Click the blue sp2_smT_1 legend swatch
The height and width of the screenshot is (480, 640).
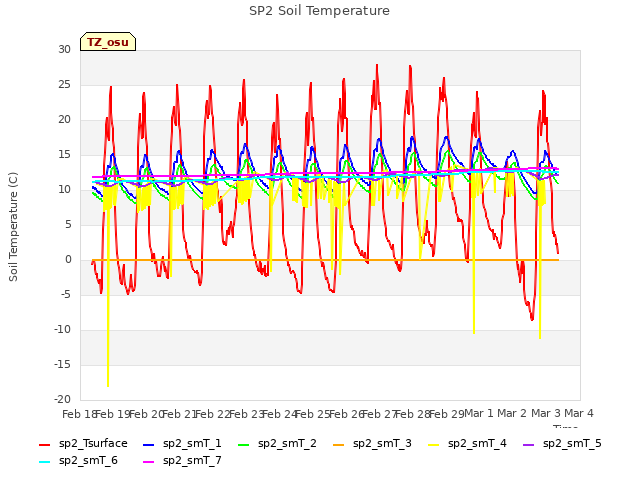point(149,444)
